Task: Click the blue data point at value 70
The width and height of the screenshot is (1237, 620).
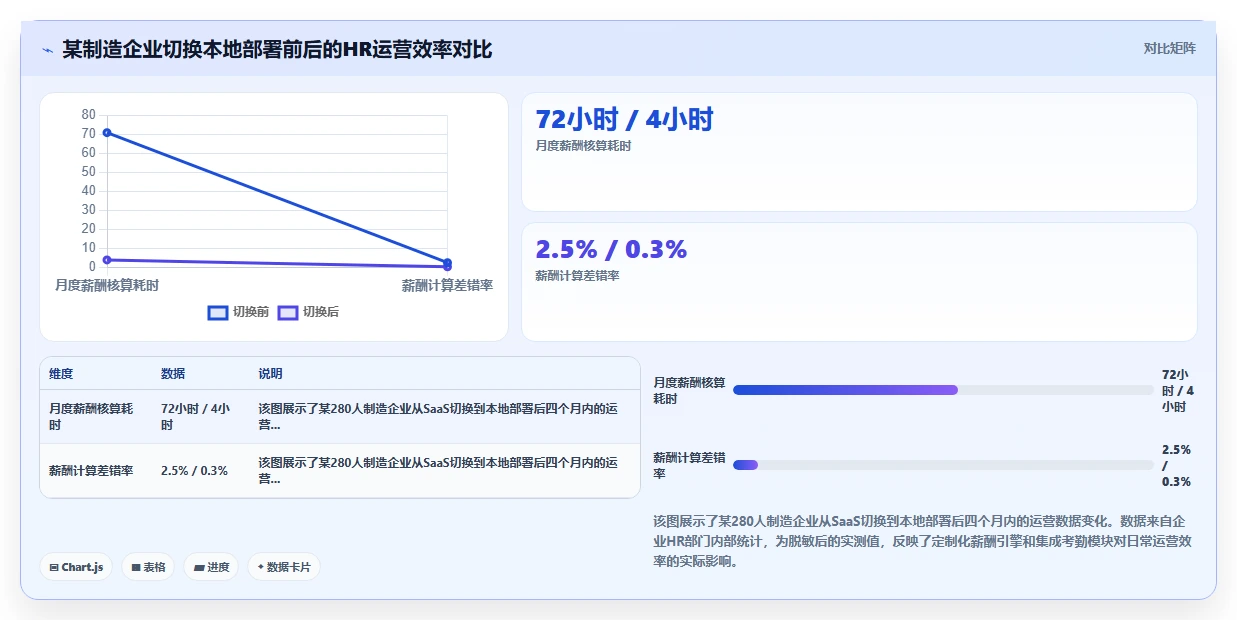Action: pyautogui.click(x=107, y=133)
